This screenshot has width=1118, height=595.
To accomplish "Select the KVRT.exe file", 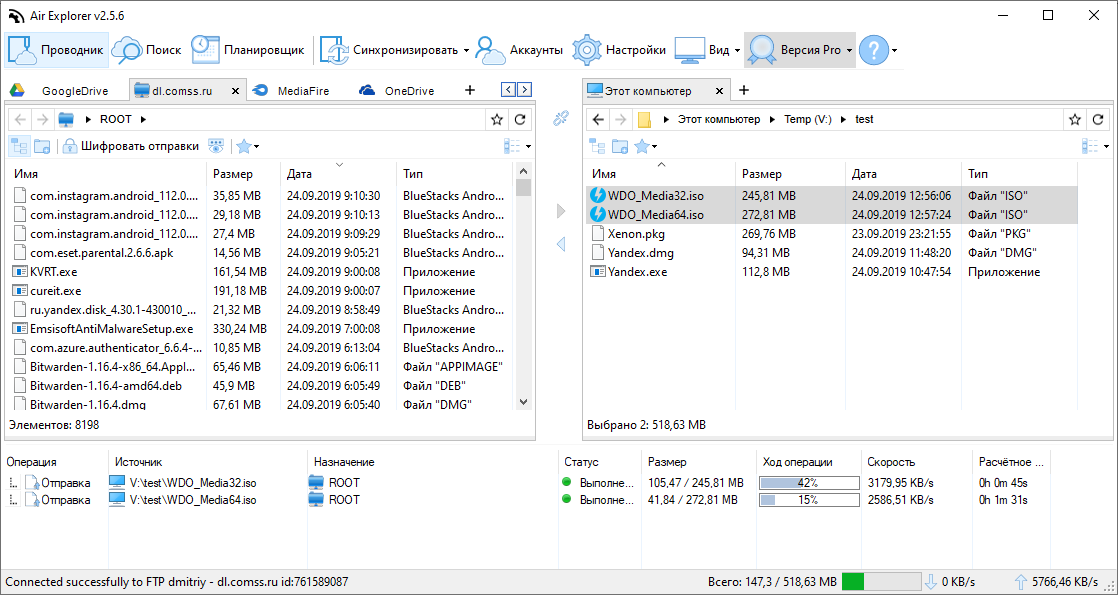I will coord(53,272).
